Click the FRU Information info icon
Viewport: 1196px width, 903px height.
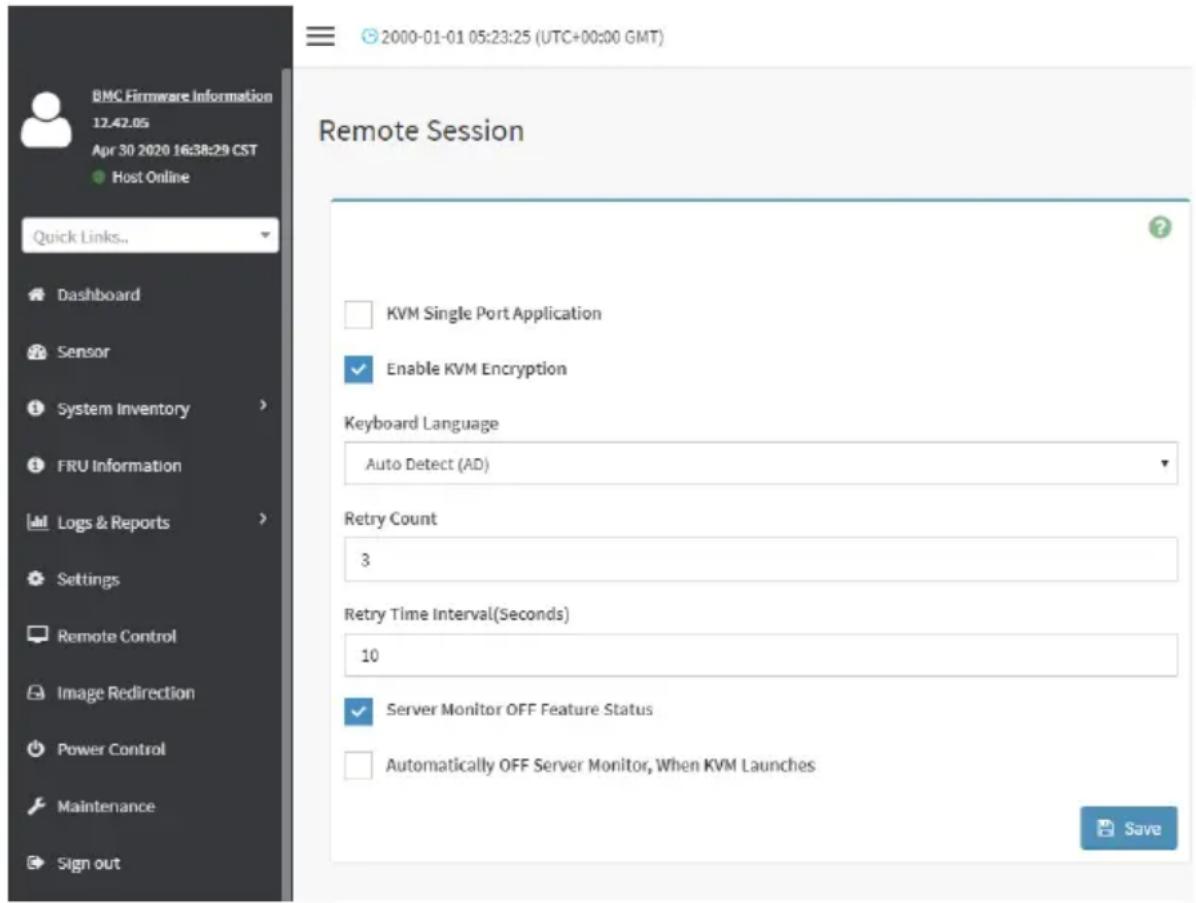[x=35, y=465]
